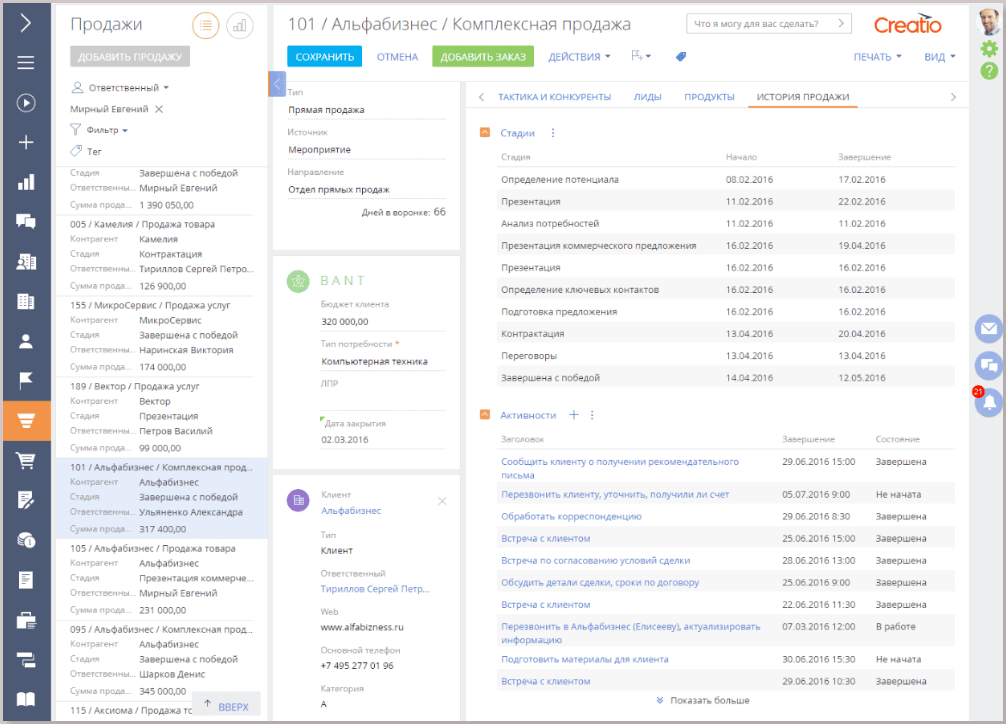Open the orders shopping cart sidebar icon
The width and height of the screenshot is (1006, 724).
tap(26, 460)
